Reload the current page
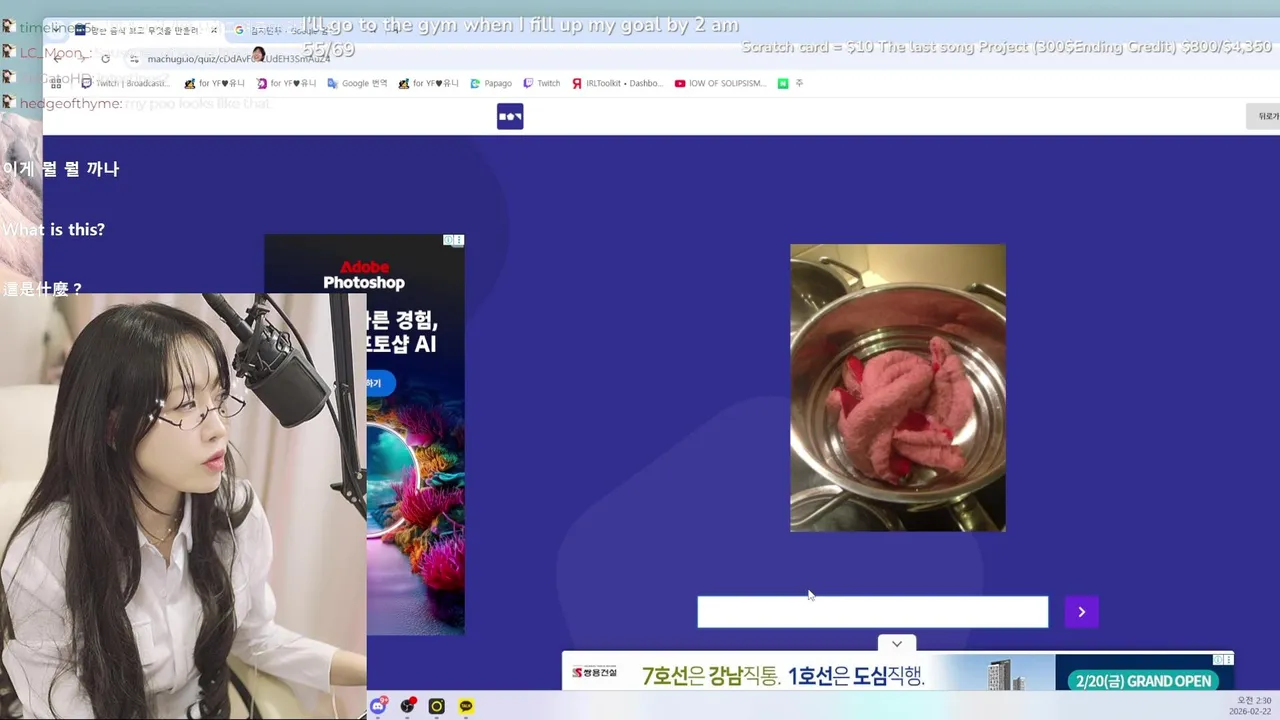Screen dimensions: 1280x720 [105, 58]
